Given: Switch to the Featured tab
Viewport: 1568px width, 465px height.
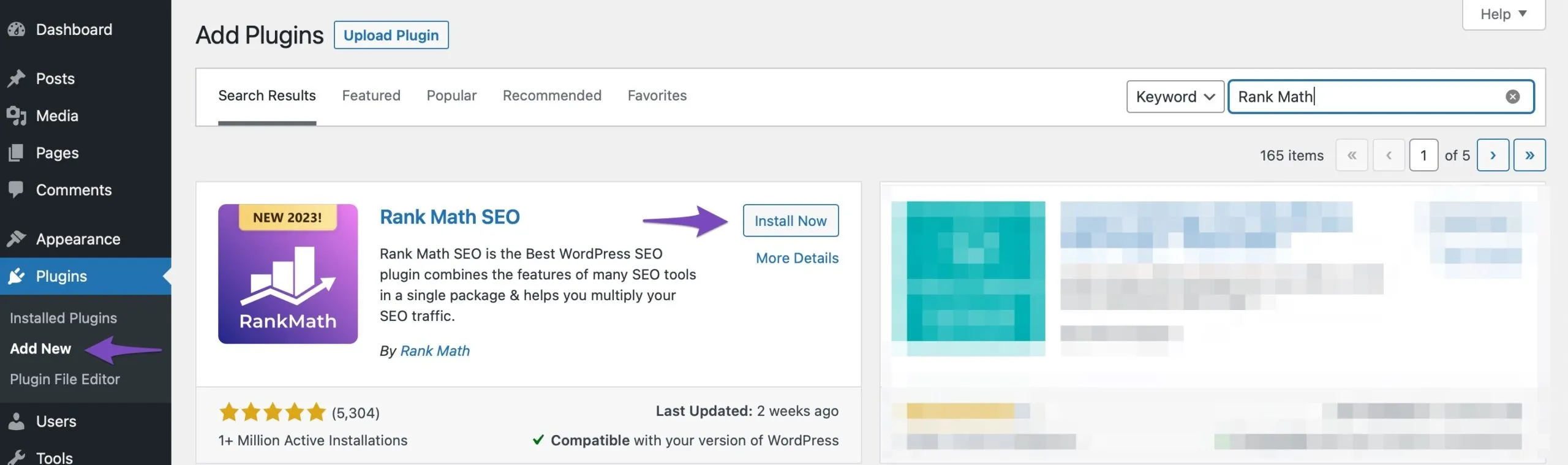Looking at the screenshot, I should (371, 96).
